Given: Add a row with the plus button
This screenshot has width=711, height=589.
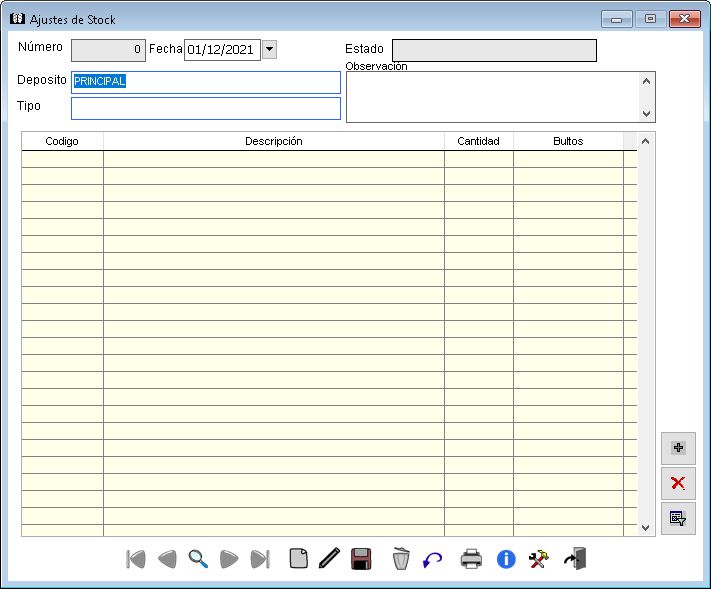Looking at the screenshot, I should click(678, 448).
